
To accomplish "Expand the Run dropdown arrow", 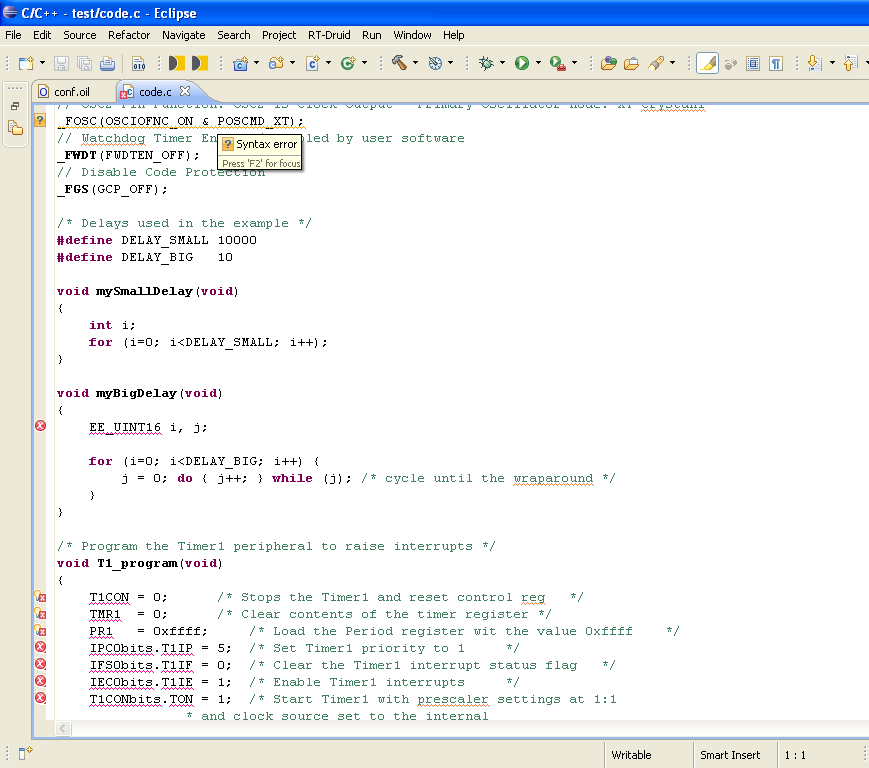I will pyautogui.click(x=538, y=63).
